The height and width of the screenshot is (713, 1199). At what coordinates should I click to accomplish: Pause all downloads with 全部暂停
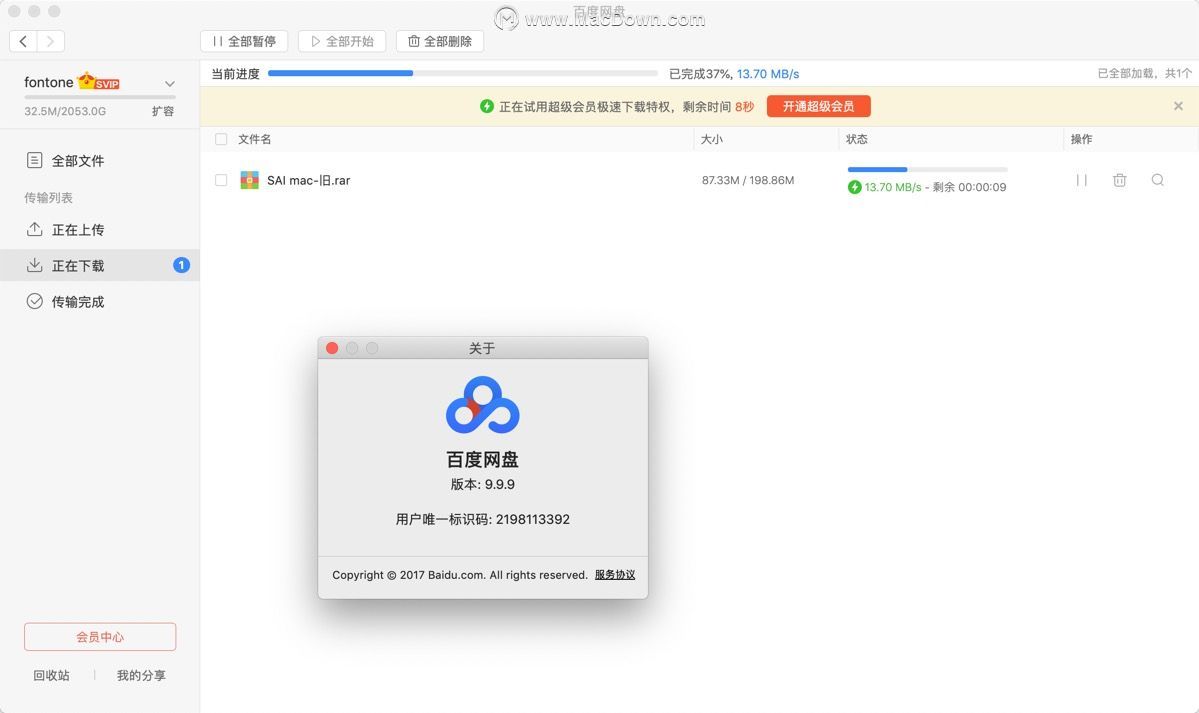[244, 41]
